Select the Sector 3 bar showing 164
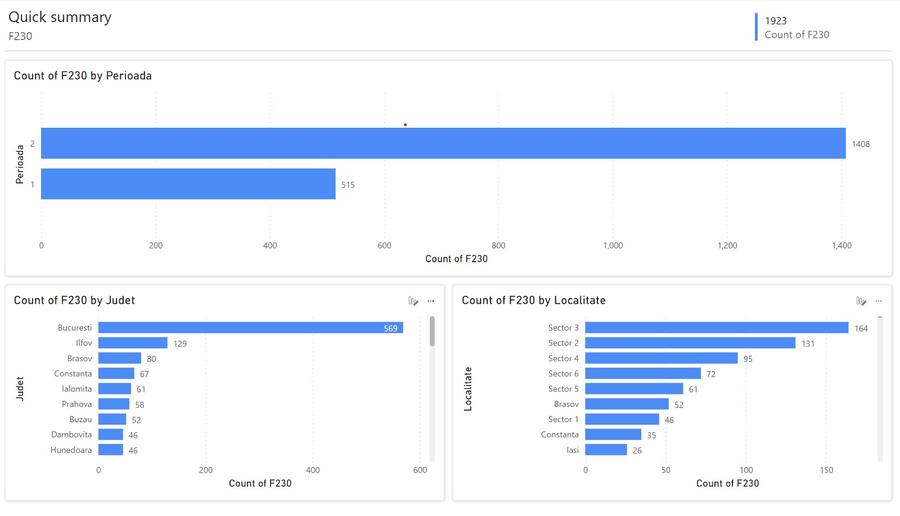Viewport: 900px width, 516px height. click(x=717, y=327)
